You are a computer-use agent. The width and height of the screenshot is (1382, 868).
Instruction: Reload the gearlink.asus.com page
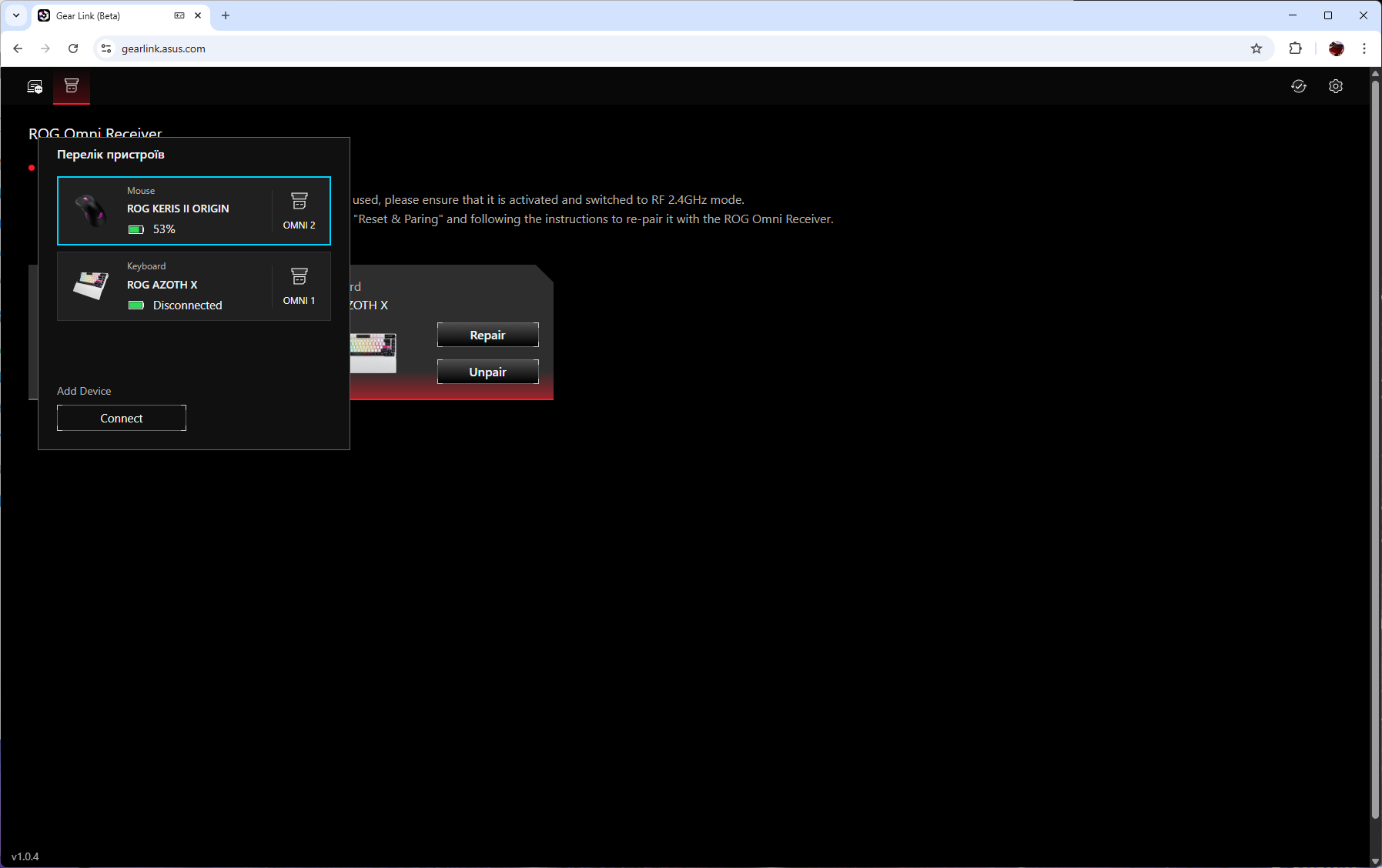[73, 48]
